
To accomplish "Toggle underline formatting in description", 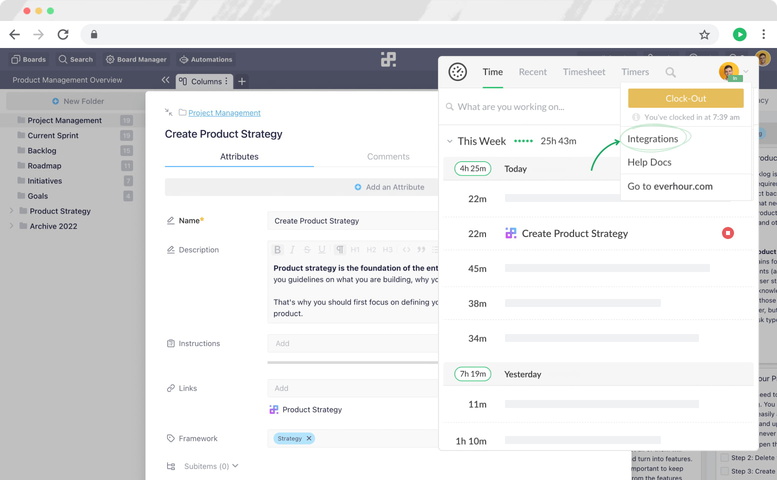I will pos(322,250).
